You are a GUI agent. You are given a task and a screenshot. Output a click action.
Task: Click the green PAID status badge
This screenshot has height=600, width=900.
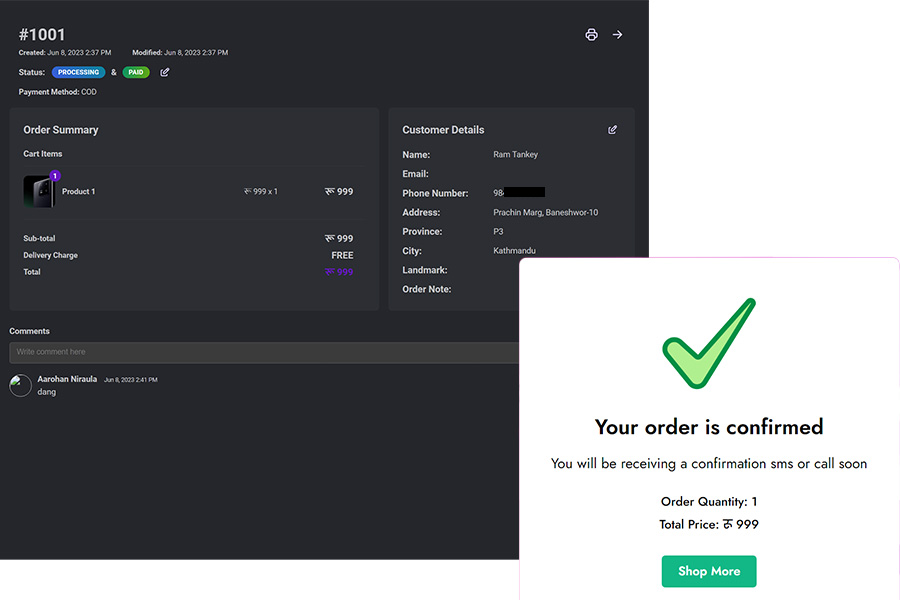coord(136,72)
